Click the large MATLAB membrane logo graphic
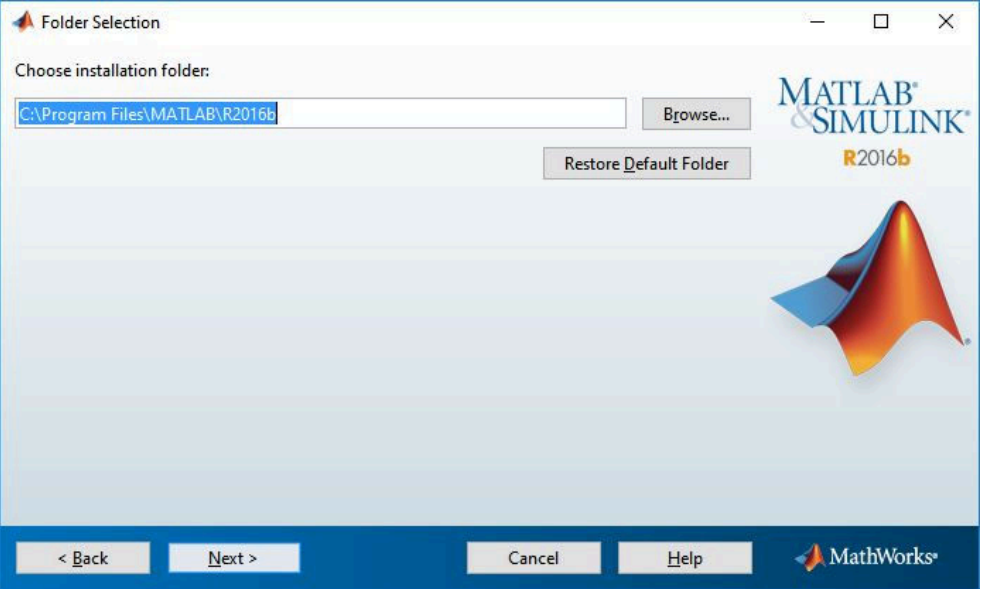Image resolution: width=981 pixels, height=589 pixels. click(872, 290)
